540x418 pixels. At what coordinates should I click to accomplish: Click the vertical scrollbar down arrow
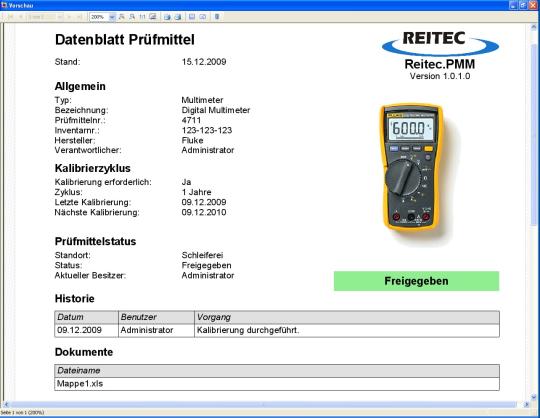coord(534,397)
